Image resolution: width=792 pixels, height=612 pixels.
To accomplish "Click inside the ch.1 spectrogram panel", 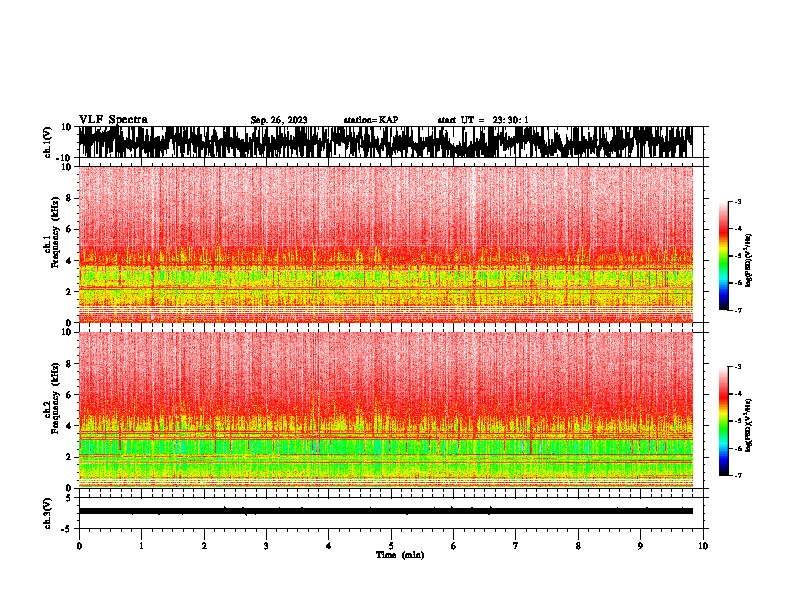I will tap(385, 244).
